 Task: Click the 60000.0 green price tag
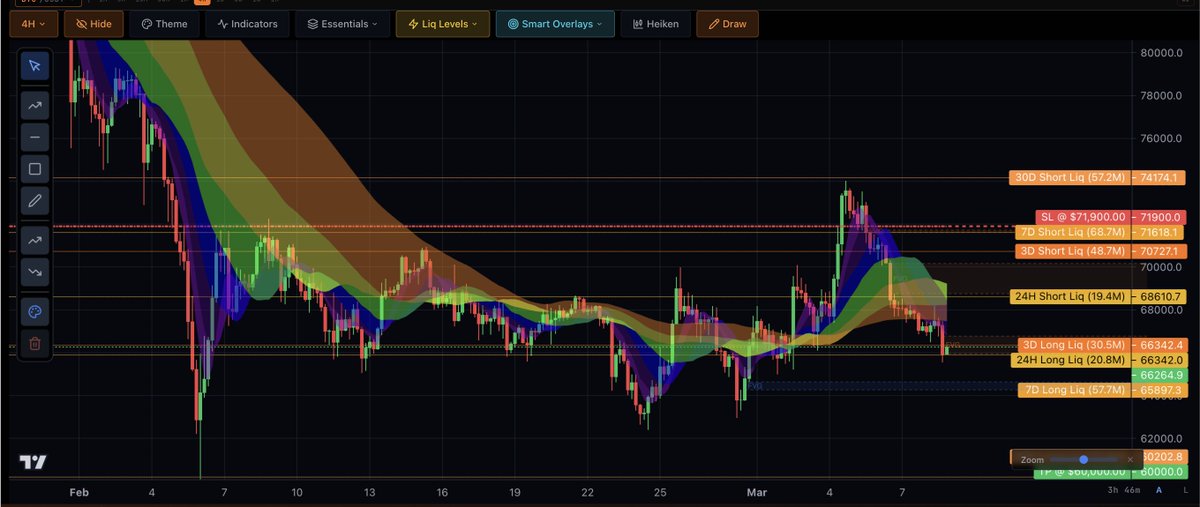pyautogui.click(x=1158, y=472)
